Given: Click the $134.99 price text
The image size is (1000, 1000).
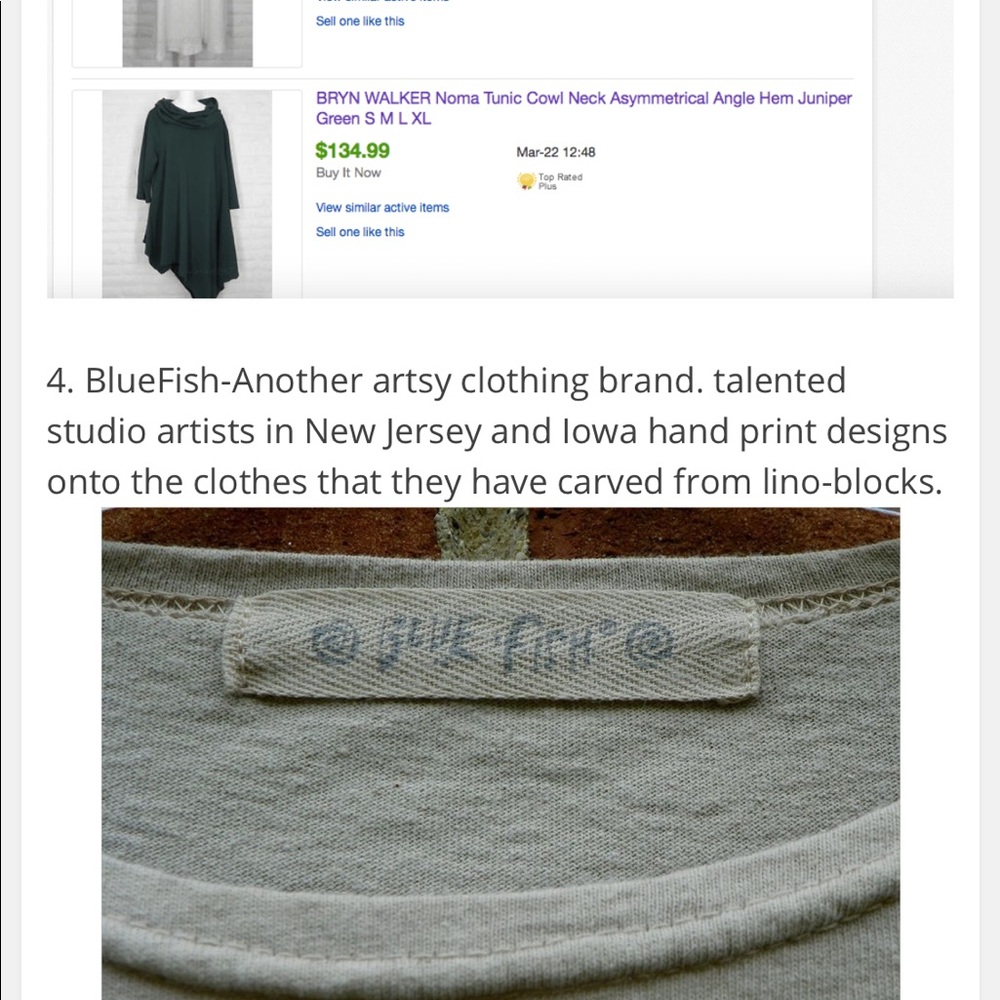Looking at the screenshot, I should click(352, 151).
